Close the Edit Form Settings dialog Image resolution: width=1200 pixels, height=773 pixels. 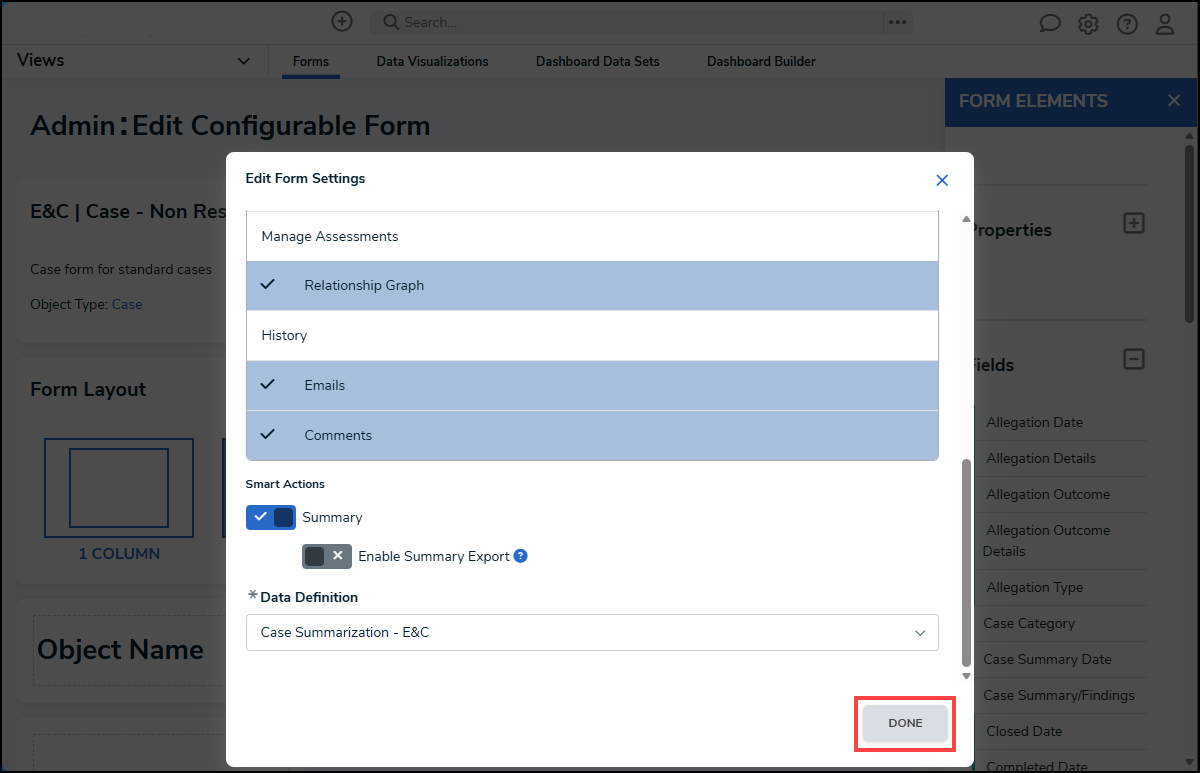(941, 180)
